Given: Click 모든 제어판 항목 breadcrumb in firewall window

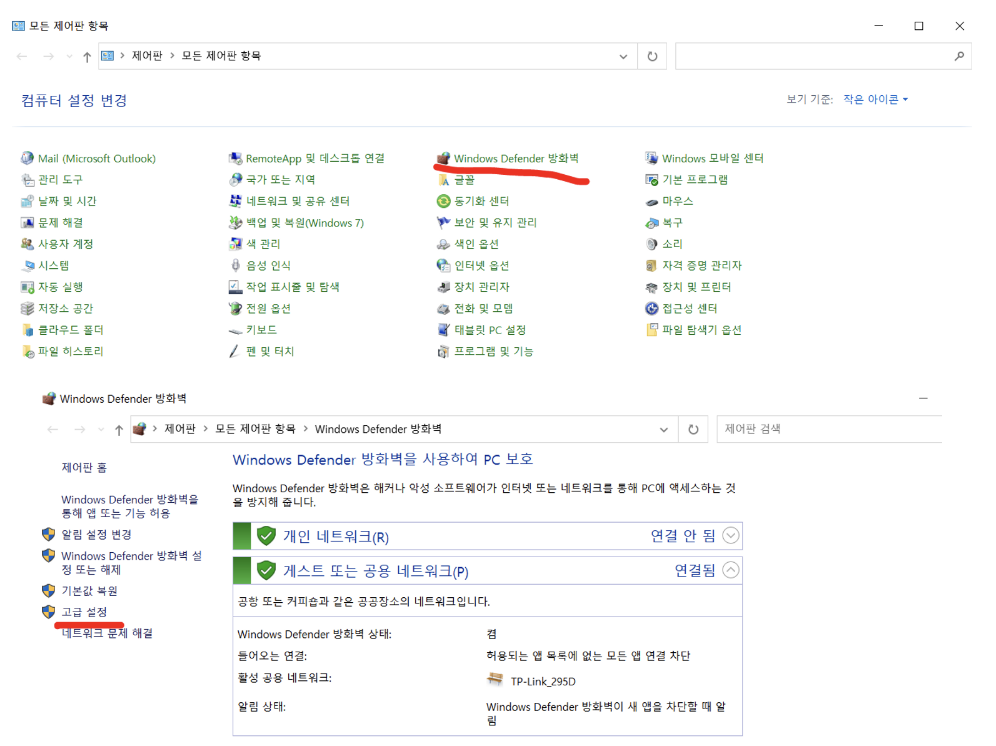Looking at the screenshot, I should 255,430.
